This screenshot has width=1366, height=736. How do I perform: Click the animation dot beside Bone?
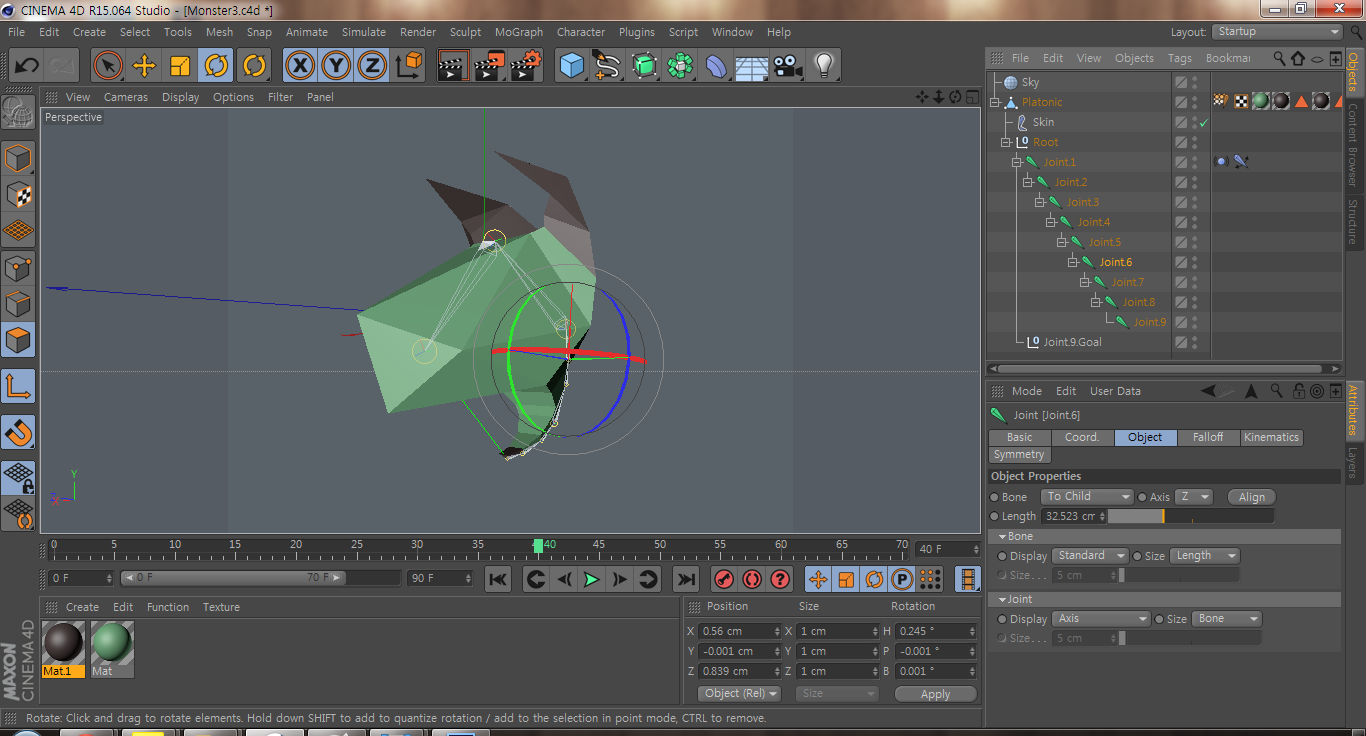coord(994,497)
